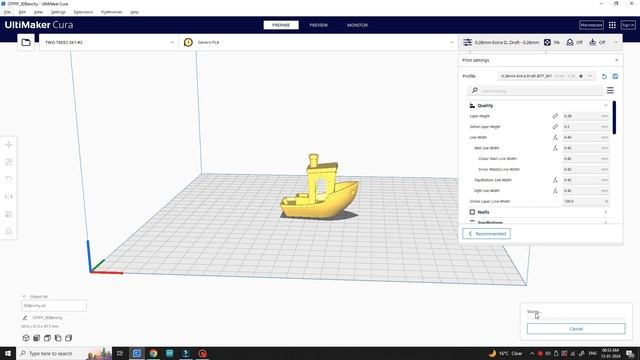
Task: Open the File menu
Action: click(x=7, y=12)
